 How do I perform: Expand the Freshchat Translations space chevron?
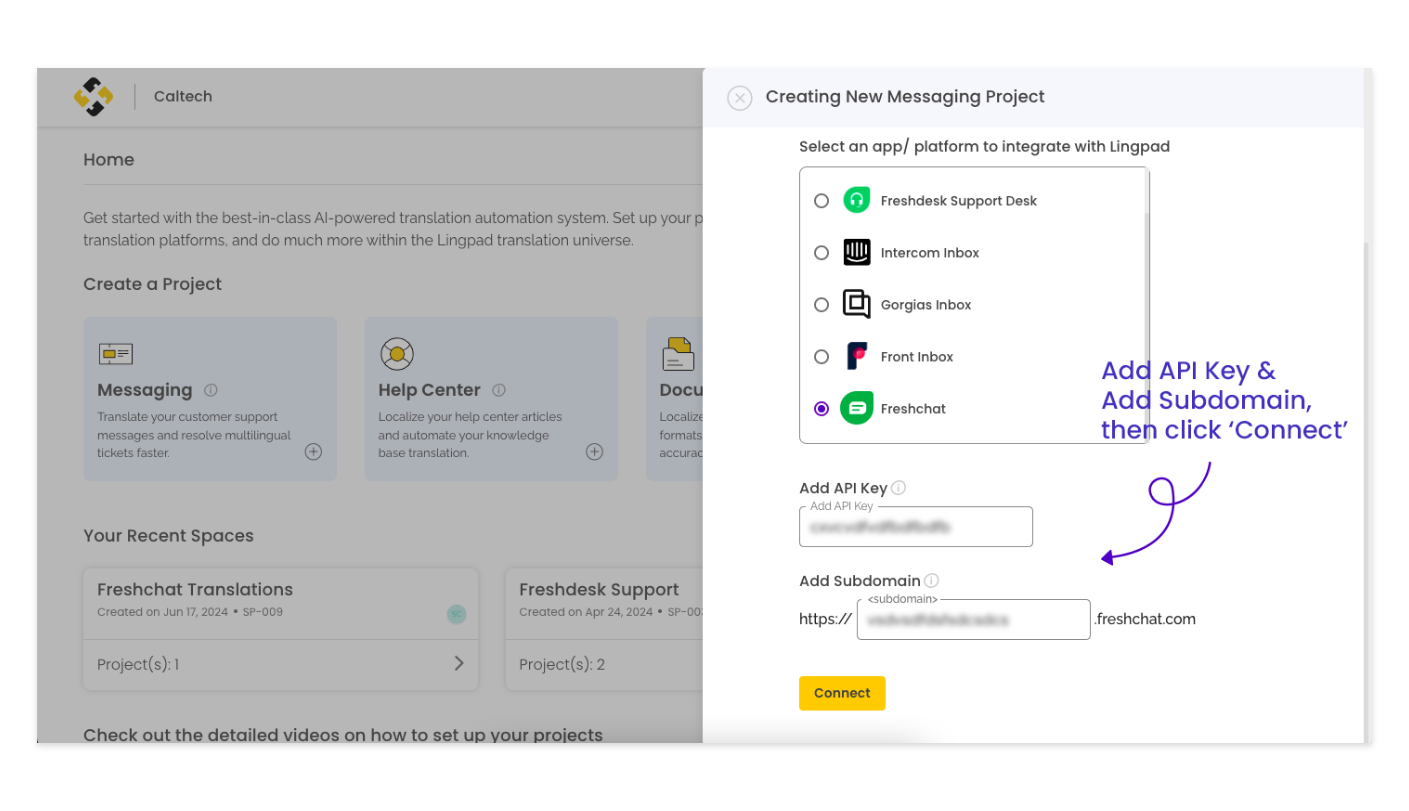pos(459,664)
